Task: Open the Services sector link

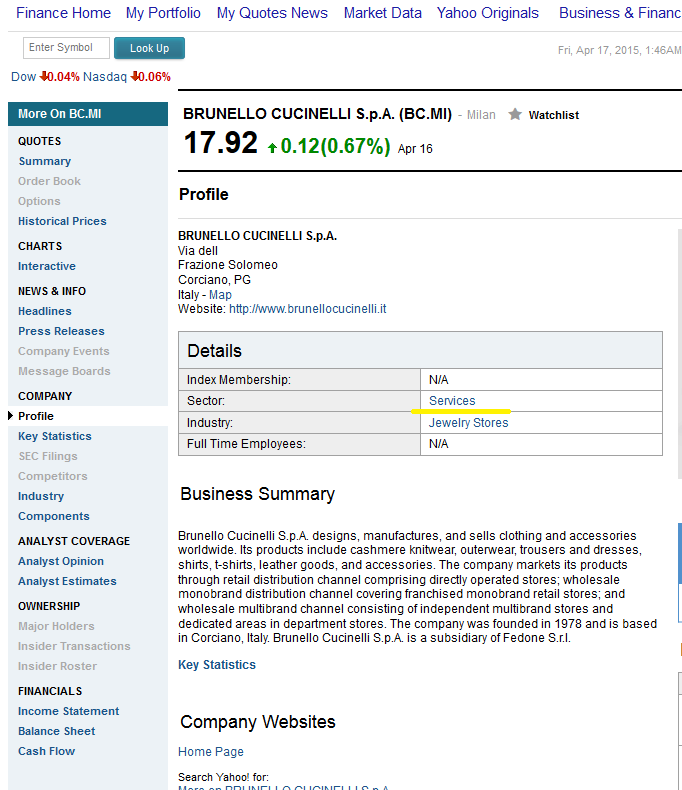Action: pos(452,401)
